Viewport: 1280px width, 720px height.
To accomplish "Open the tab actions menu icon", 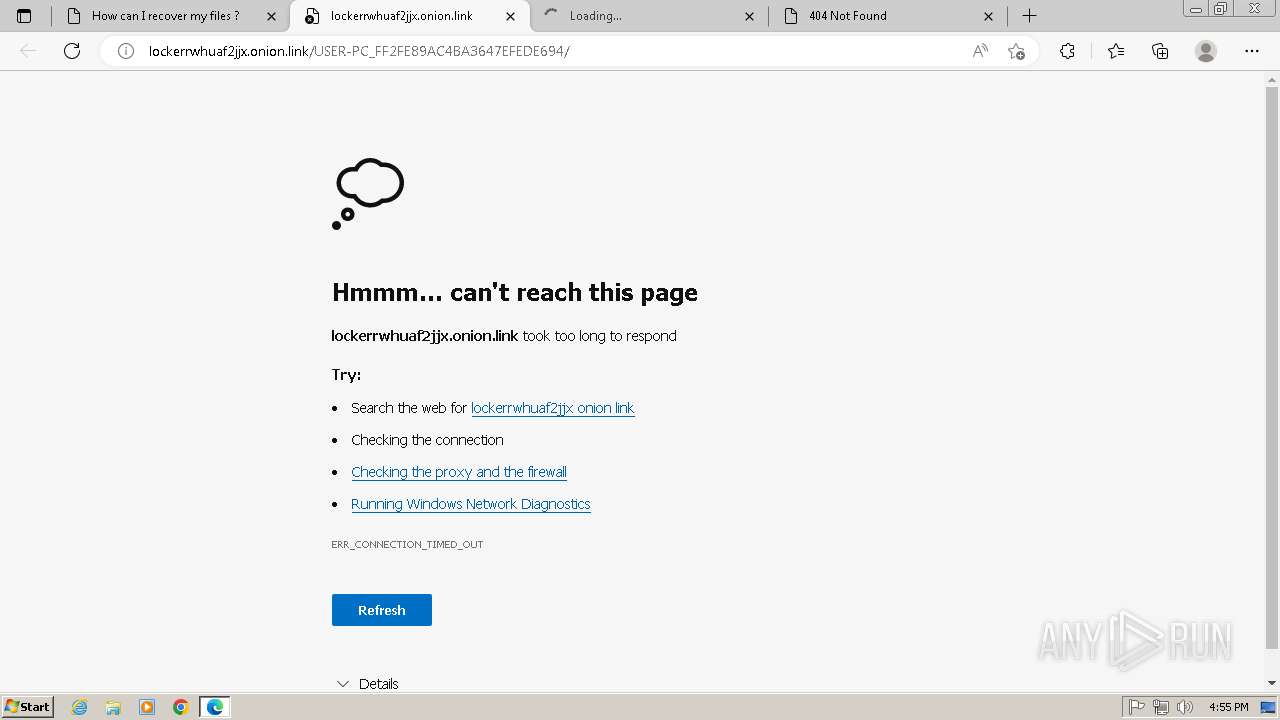I will click(x=24, y=16).
